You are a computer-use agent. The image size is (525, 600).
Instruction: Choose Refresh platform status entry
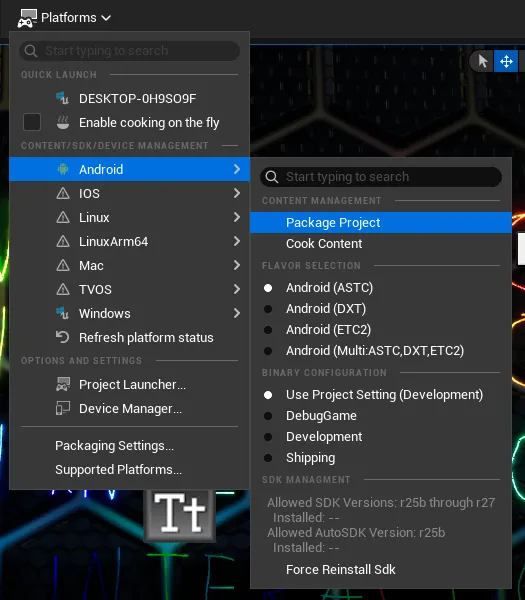click(129, 338)
